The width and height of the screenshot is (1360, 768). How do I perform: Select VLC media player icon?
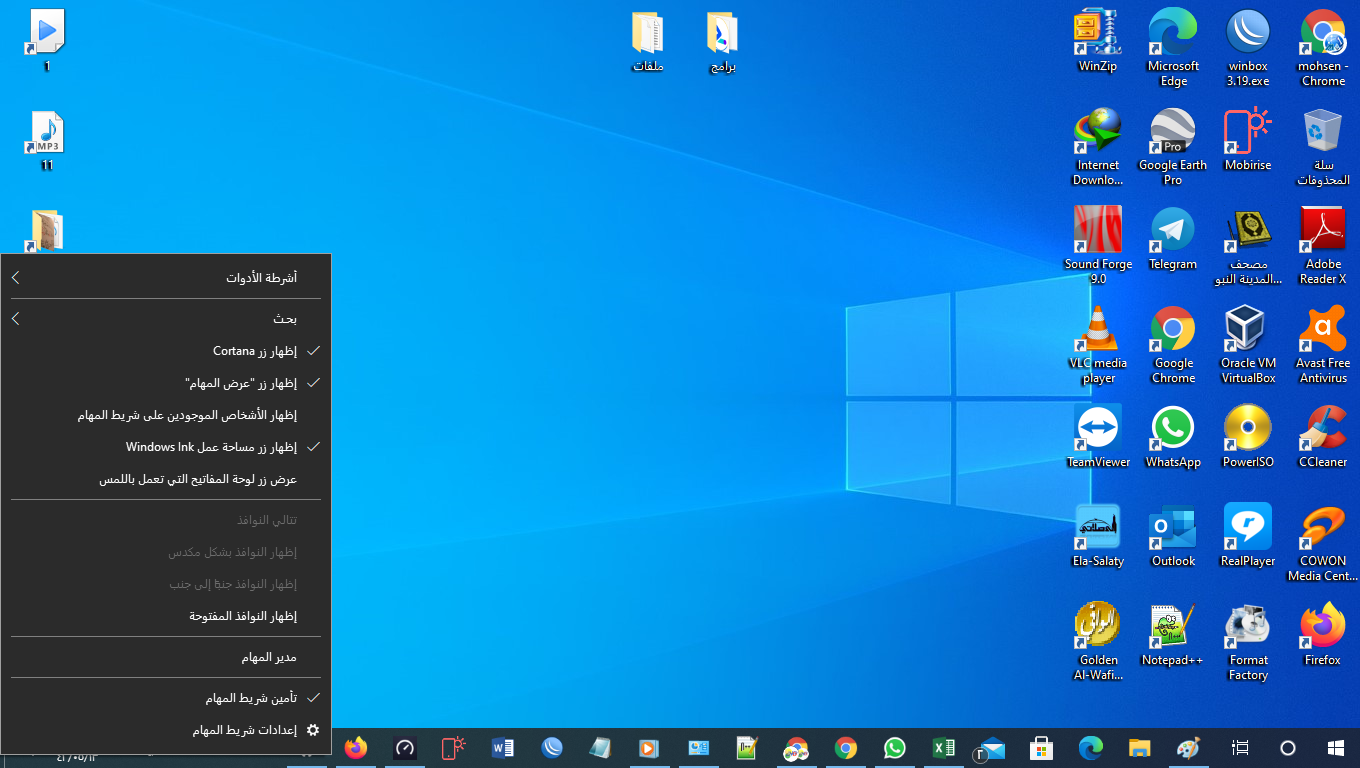point(1098,345)
